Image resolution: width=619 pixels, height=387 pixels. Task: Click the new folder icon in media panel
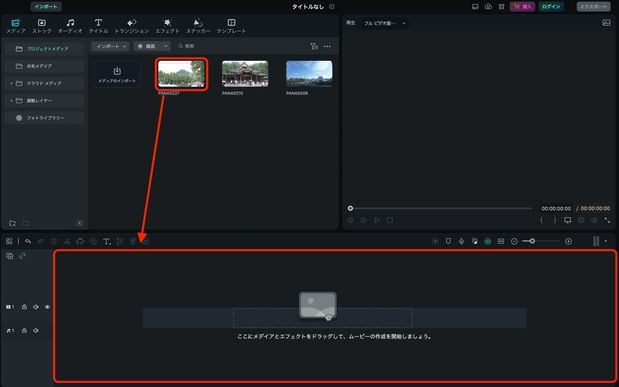[12, 223]
